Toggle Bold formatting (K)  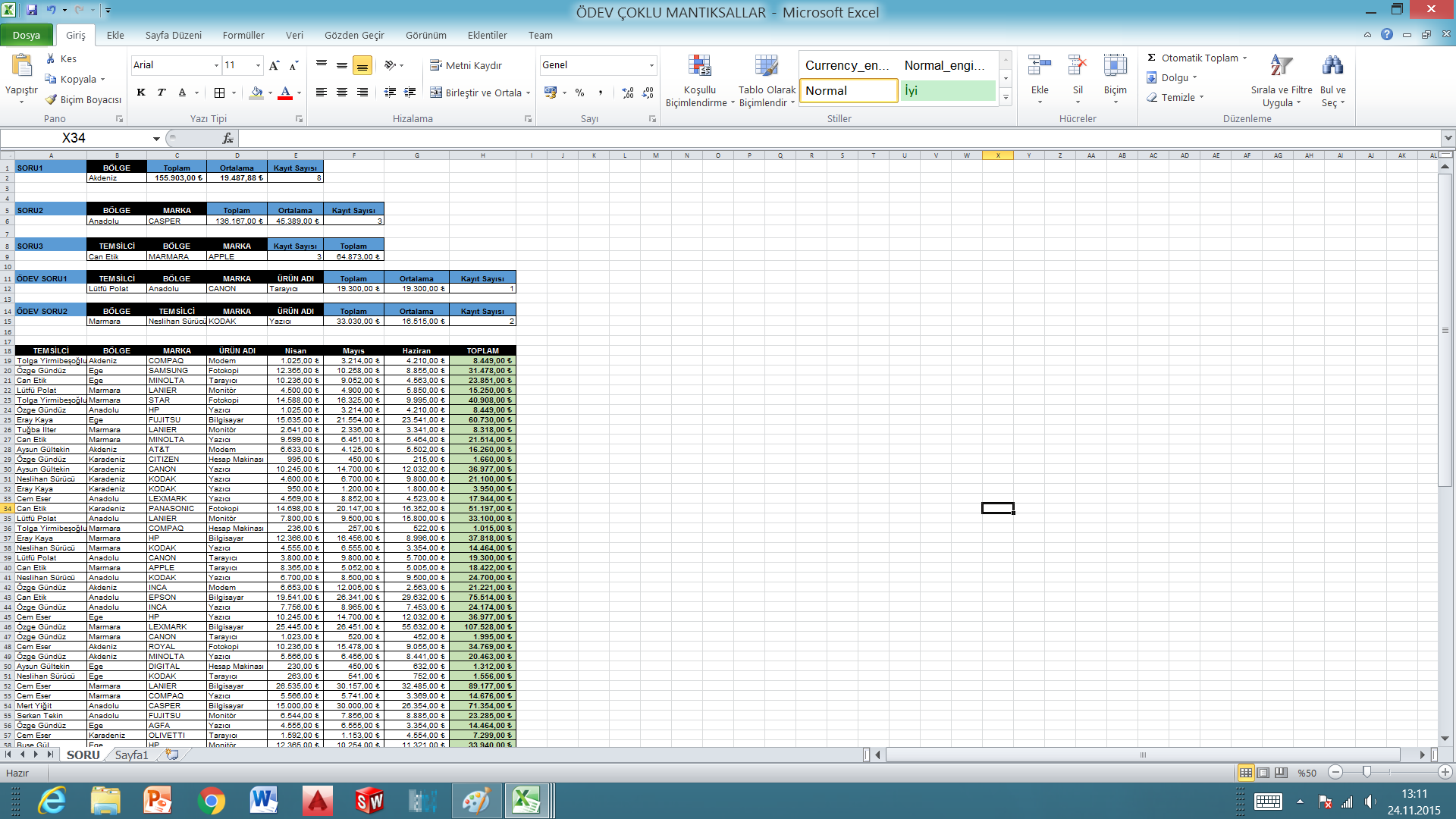(141, 93)
